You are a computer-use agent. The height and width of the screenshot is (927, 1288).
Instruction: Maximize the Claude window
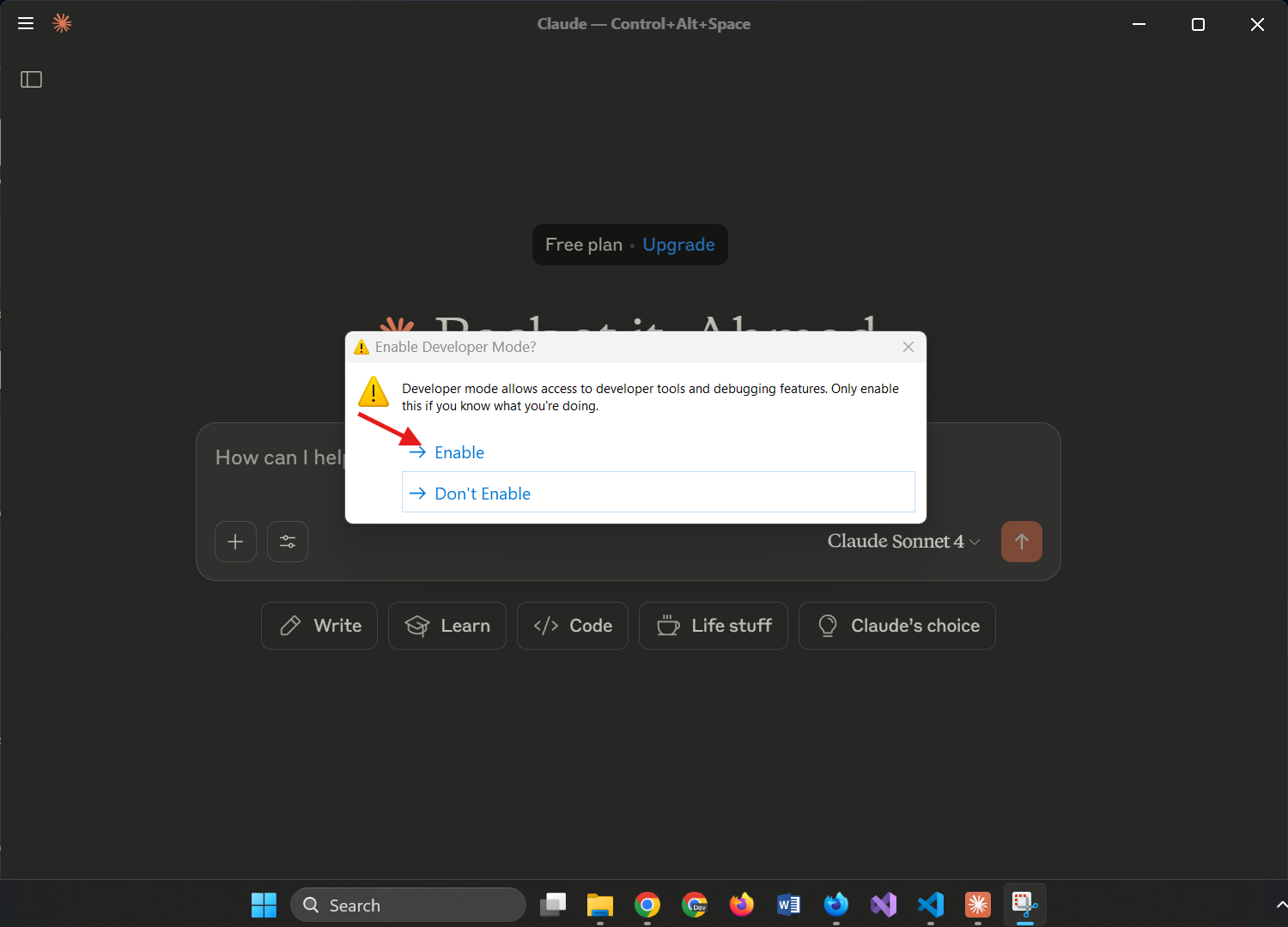point(1199,24)
